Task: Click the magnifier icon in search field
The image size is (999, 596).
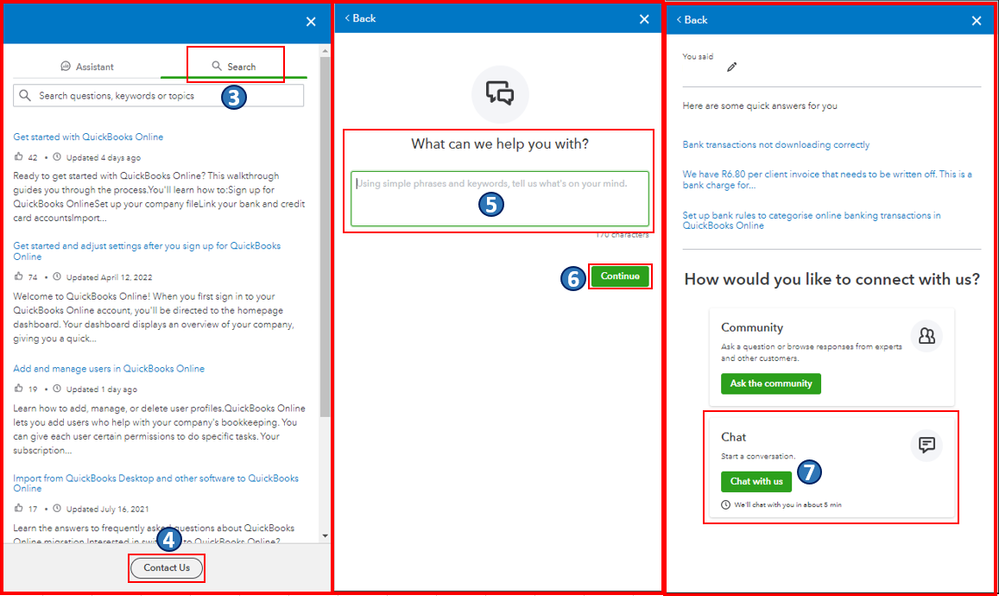Action: point(25,96)
